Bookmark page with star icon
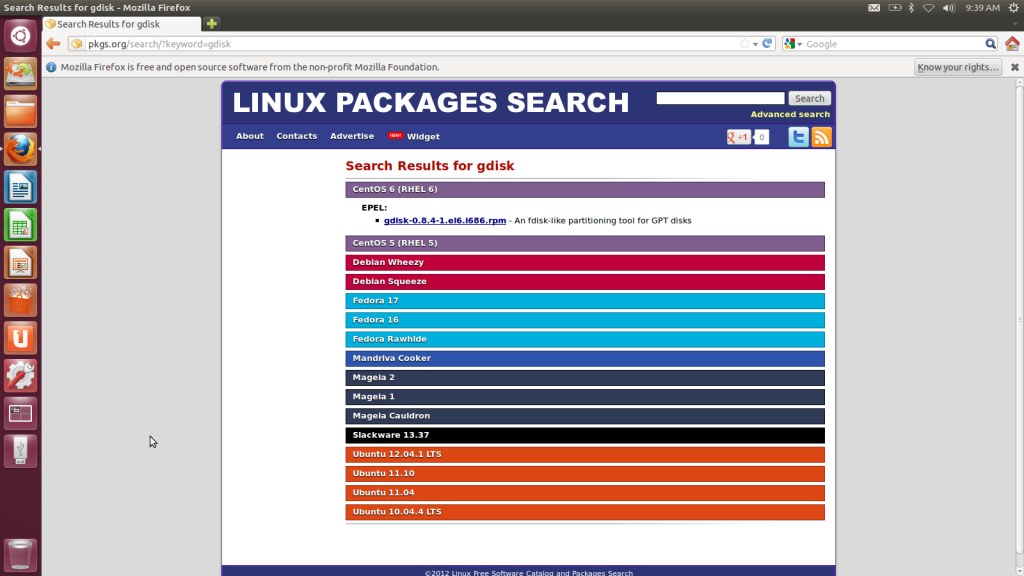Image resolution: width=1024 pixels, height=576 pixels. tap(744, 44)
